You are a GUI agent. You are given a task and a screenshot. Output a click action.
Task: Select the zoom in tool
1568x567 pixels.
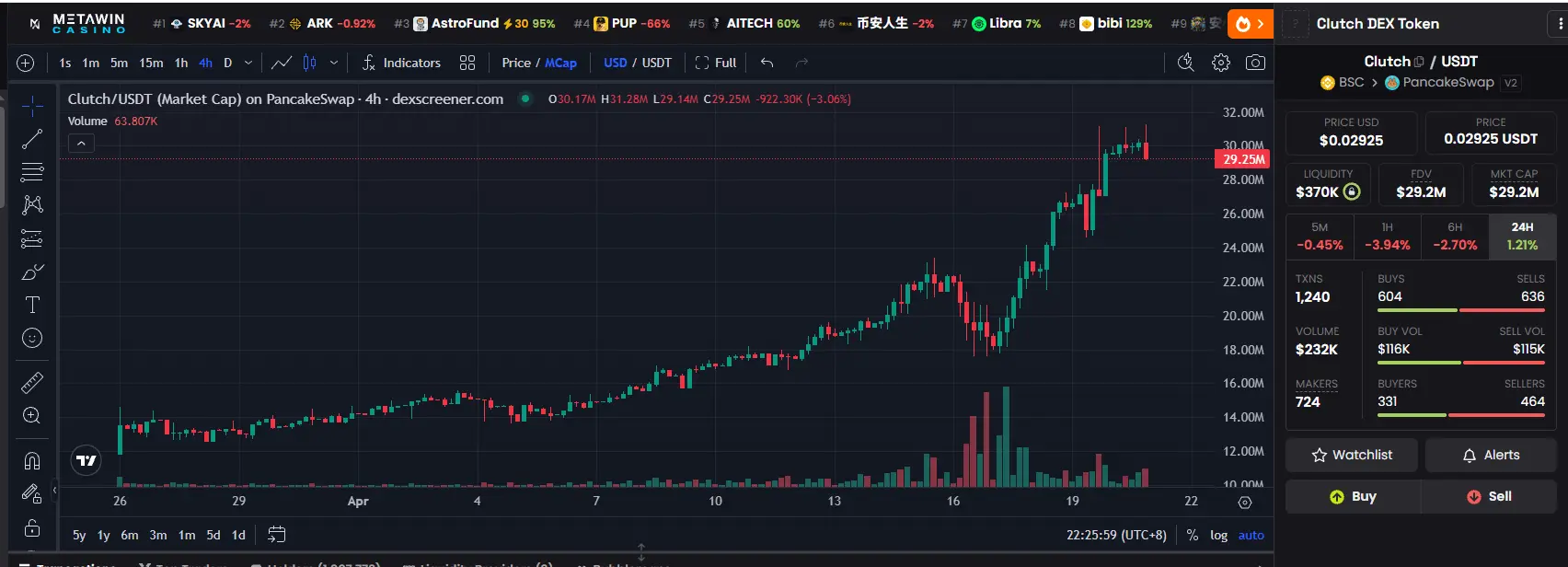pos(32,415)
